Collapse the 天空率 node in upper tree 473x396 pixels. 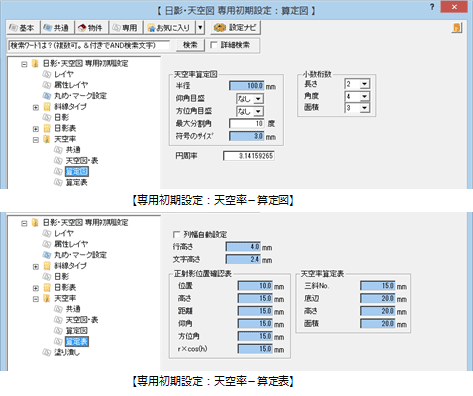[36, 140]
